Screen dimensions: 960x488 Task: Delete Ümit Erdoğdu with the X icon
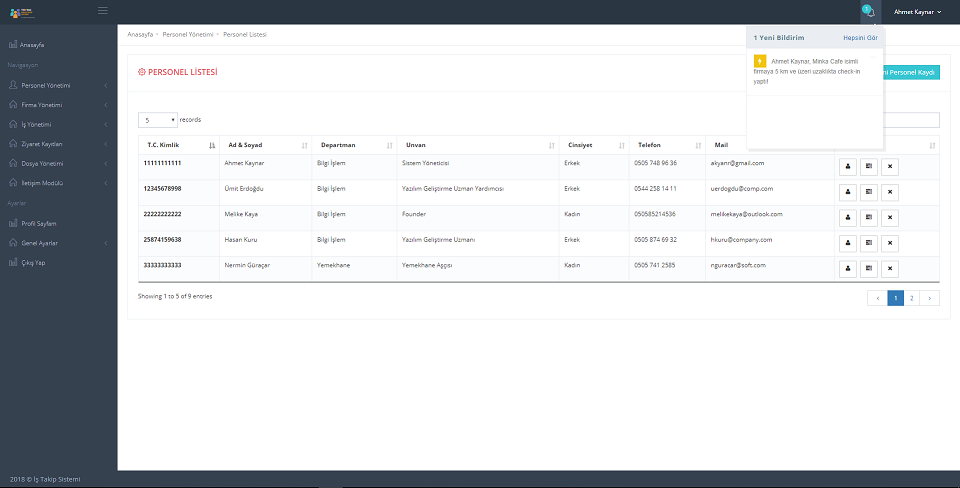890,192
